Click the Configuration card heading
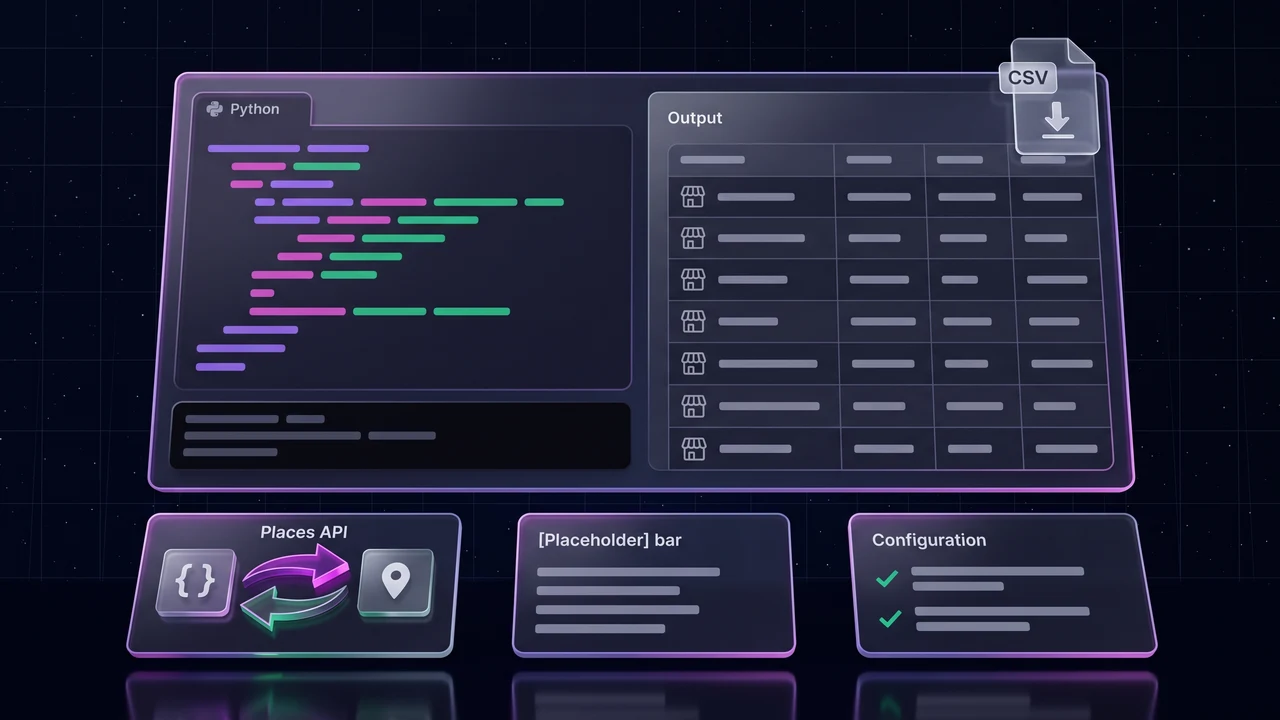Viewport: 1280px width, 720px height. pyautogui.click(x=929, y=540)
